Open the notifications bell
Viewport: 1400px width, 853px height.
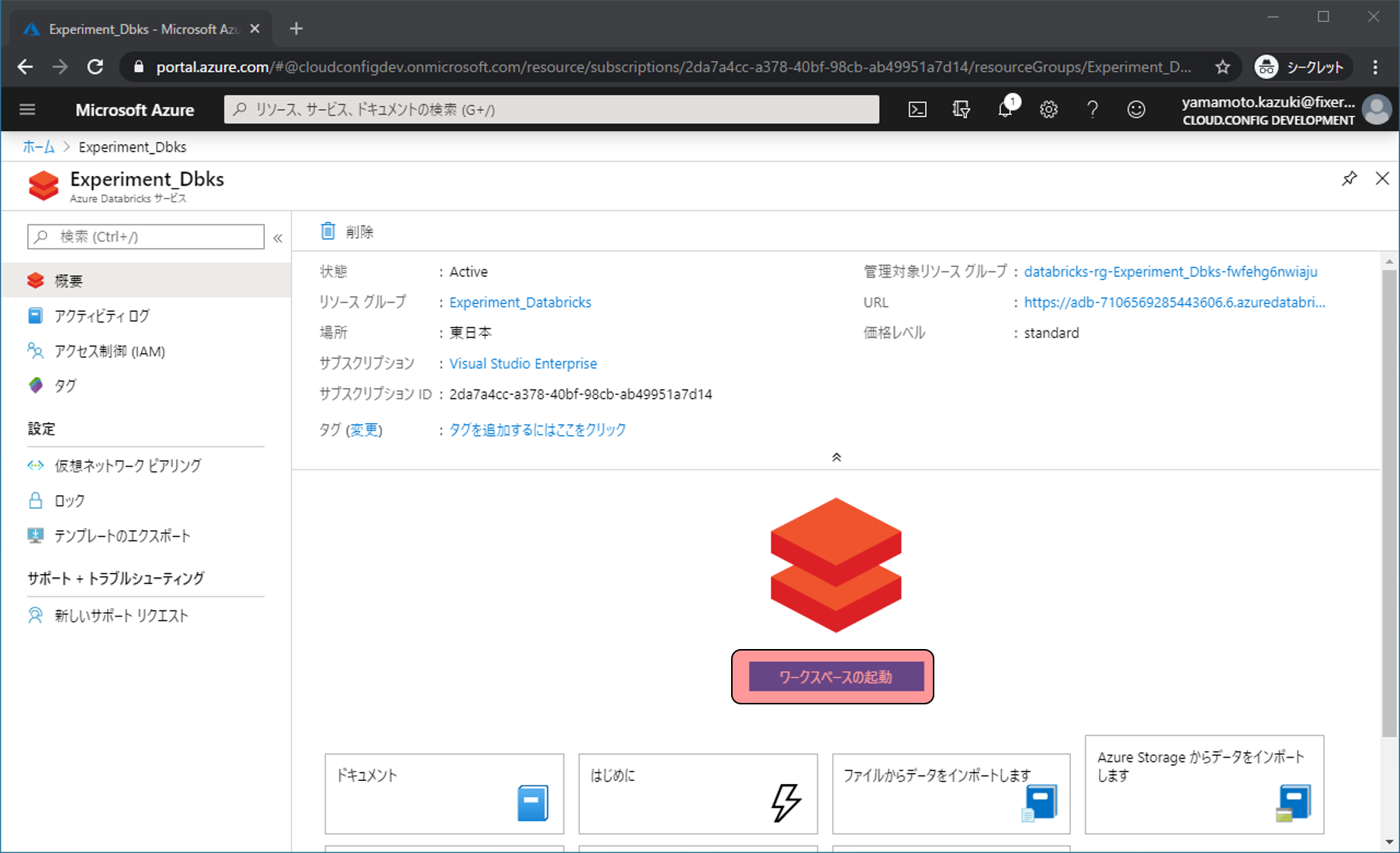[x=1005, y=110]
